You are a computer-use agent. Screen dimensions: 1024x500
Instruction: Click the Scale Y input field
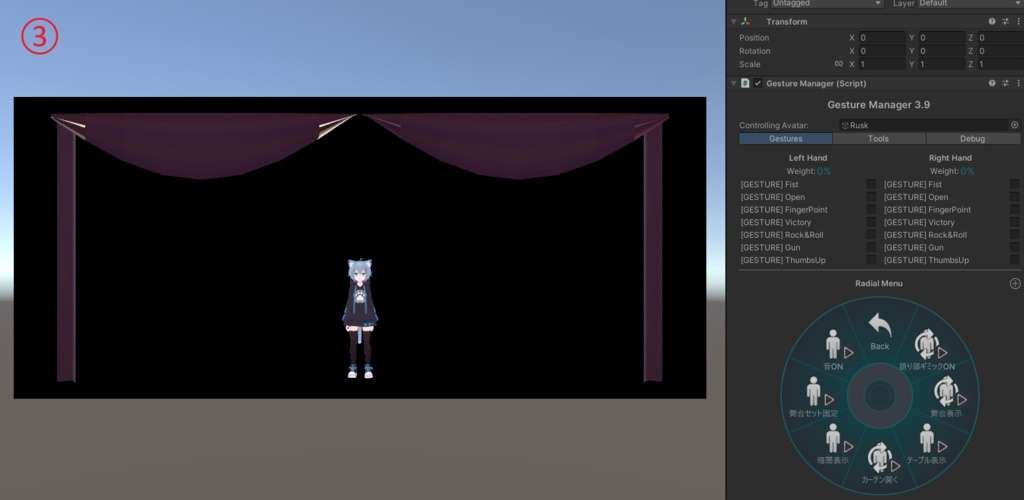(941, 64)
